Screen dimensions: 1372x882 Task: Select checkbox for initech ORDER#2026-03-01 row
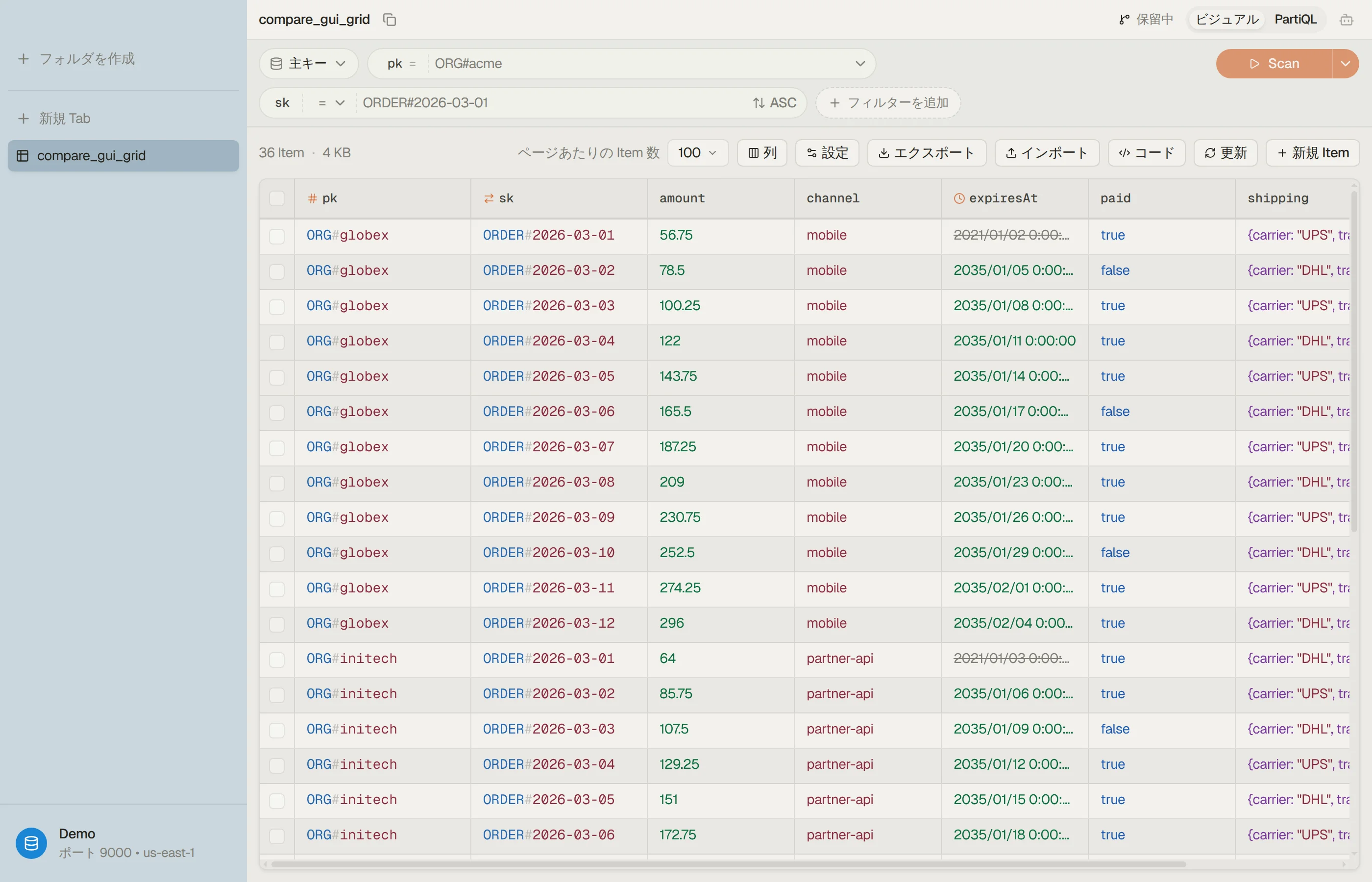(276, 659)
